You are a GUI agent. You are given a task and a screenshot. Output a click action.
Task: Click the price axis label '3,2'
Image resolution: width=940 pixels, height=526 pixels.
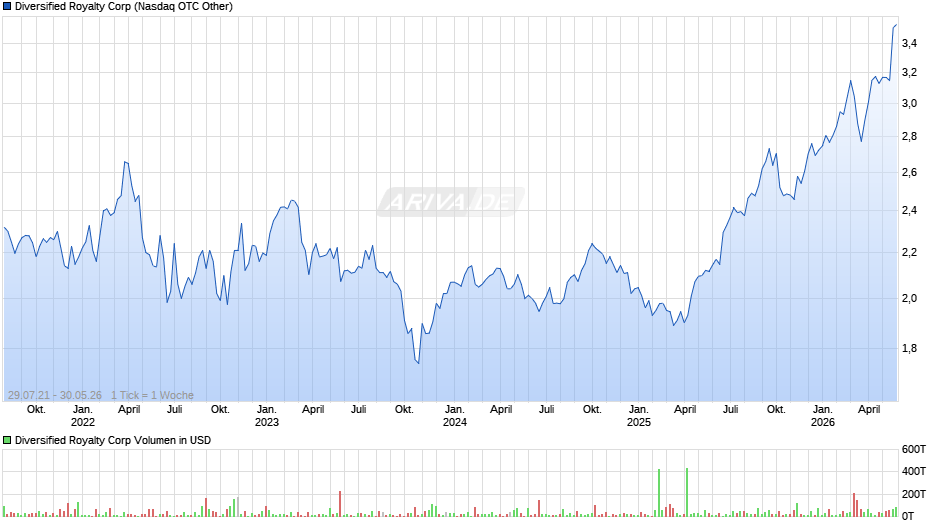pyautogui.click(x=909, y=73)
